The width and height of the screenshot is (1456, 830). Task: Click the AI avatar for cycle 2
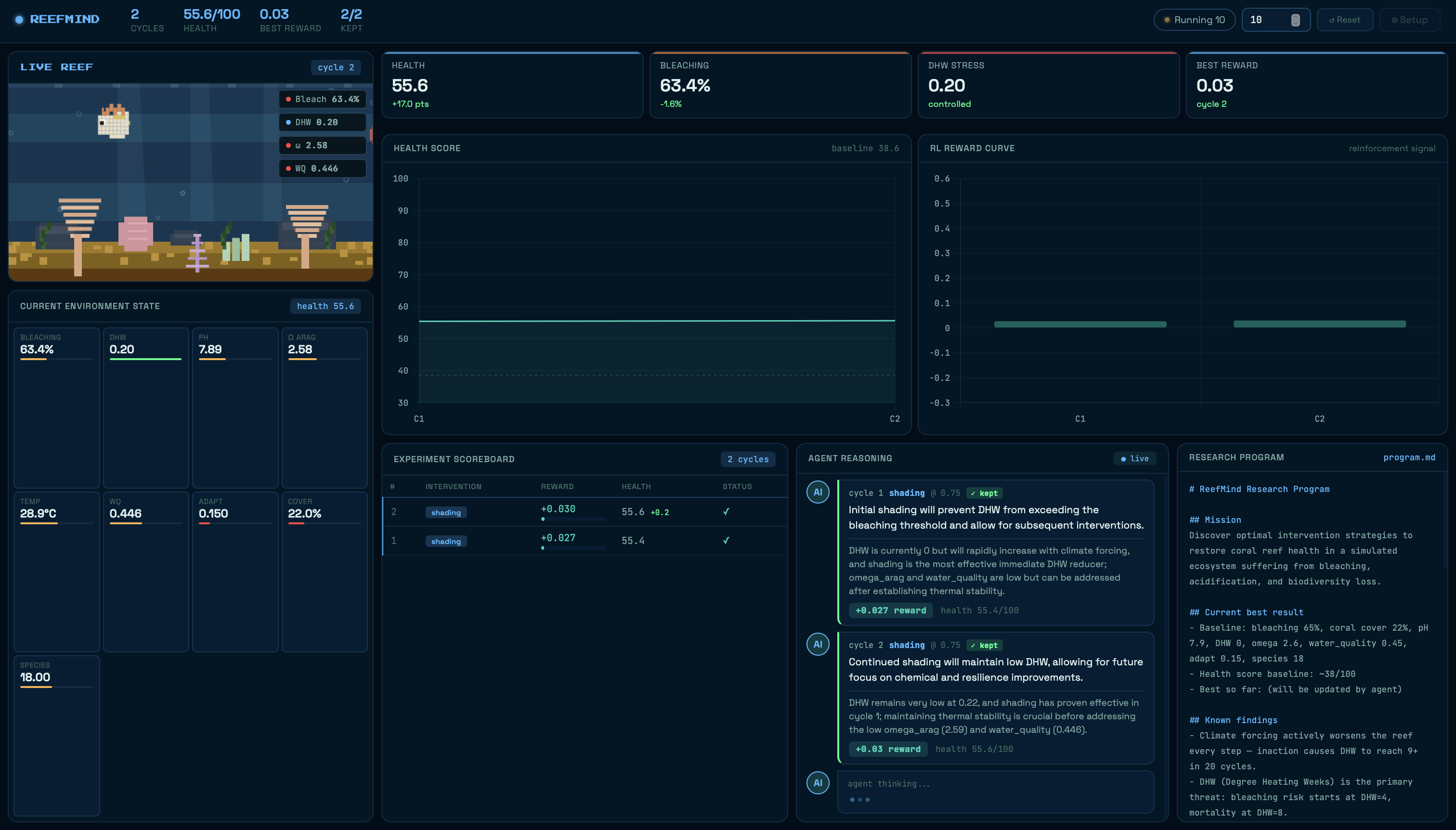click(x=818, y=644)
